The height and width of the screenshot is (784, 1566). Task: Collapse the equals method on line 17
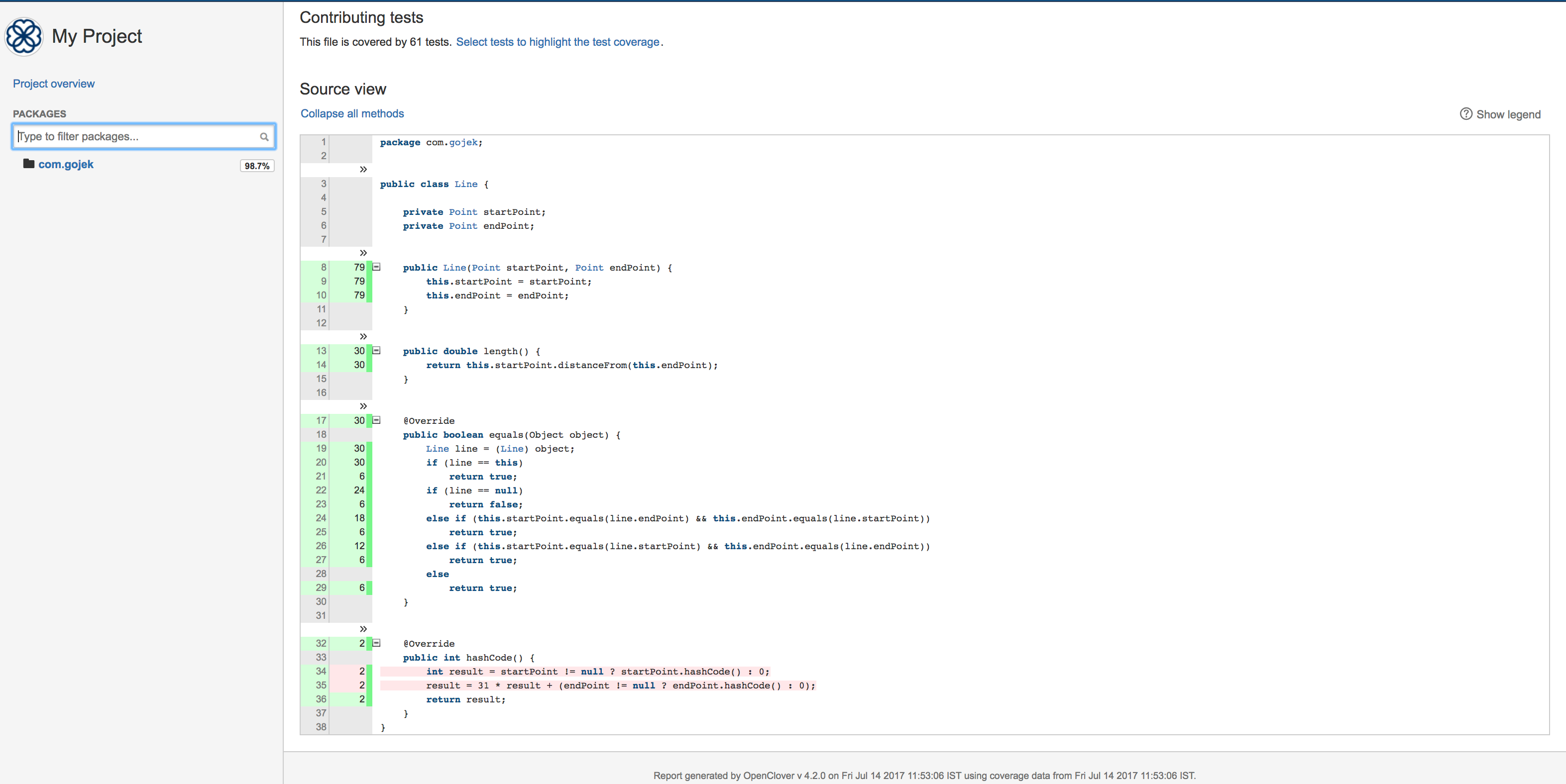click(376, 420)
